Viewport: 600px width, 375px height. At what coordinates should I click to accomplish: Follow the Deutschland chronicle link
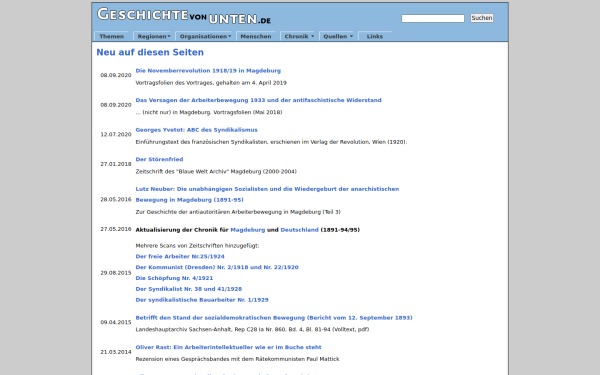click(299, 230)
